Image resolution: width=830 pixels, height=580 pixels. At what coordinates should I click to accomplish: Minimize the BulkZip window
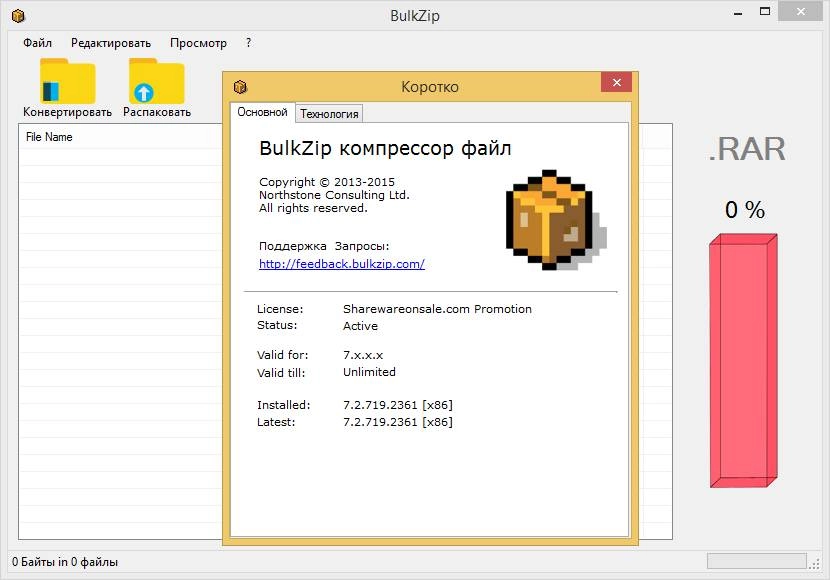tap(738, 13)
